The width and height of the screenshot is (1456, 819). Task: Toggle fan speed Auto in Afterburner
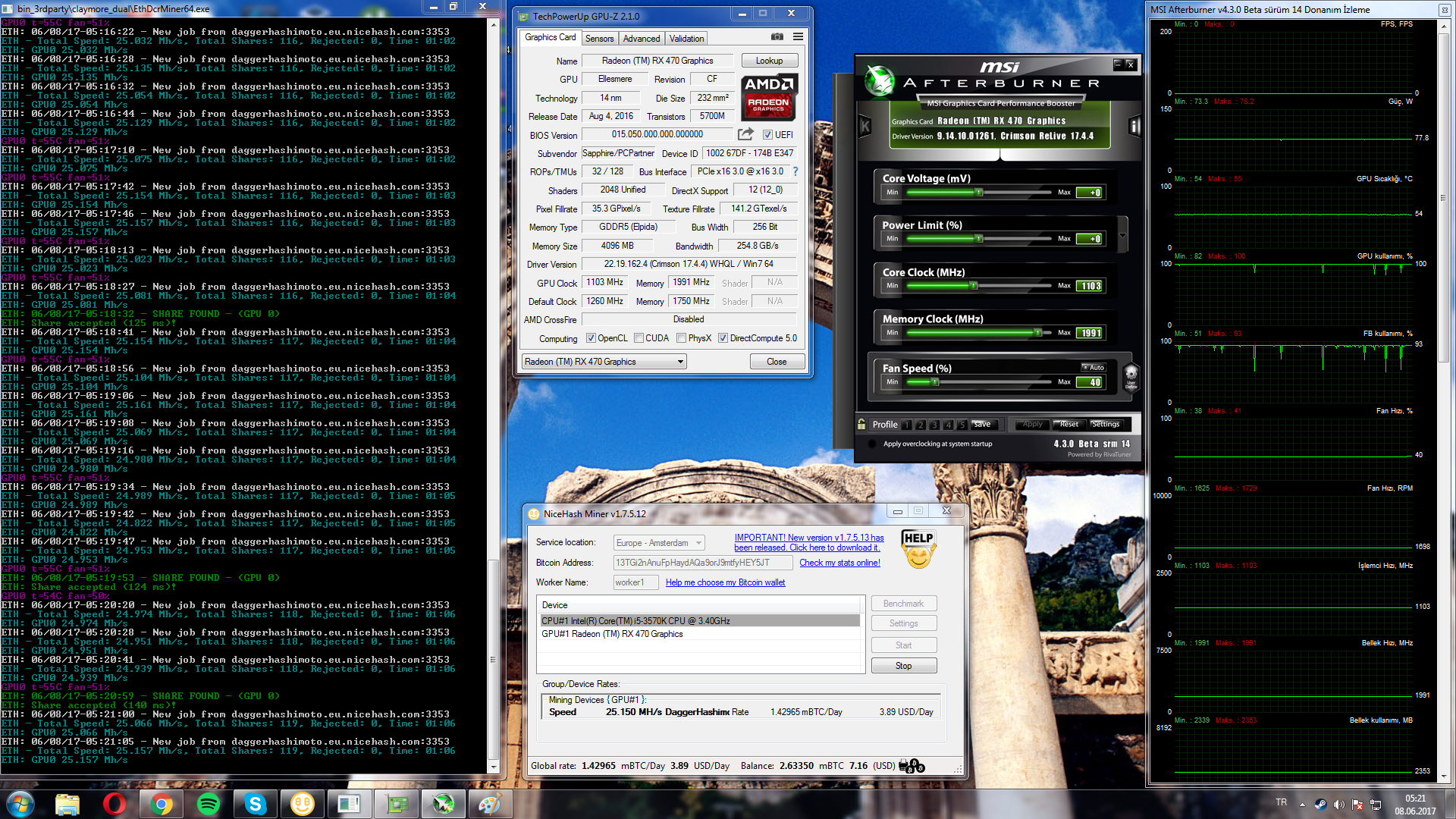1094,368
